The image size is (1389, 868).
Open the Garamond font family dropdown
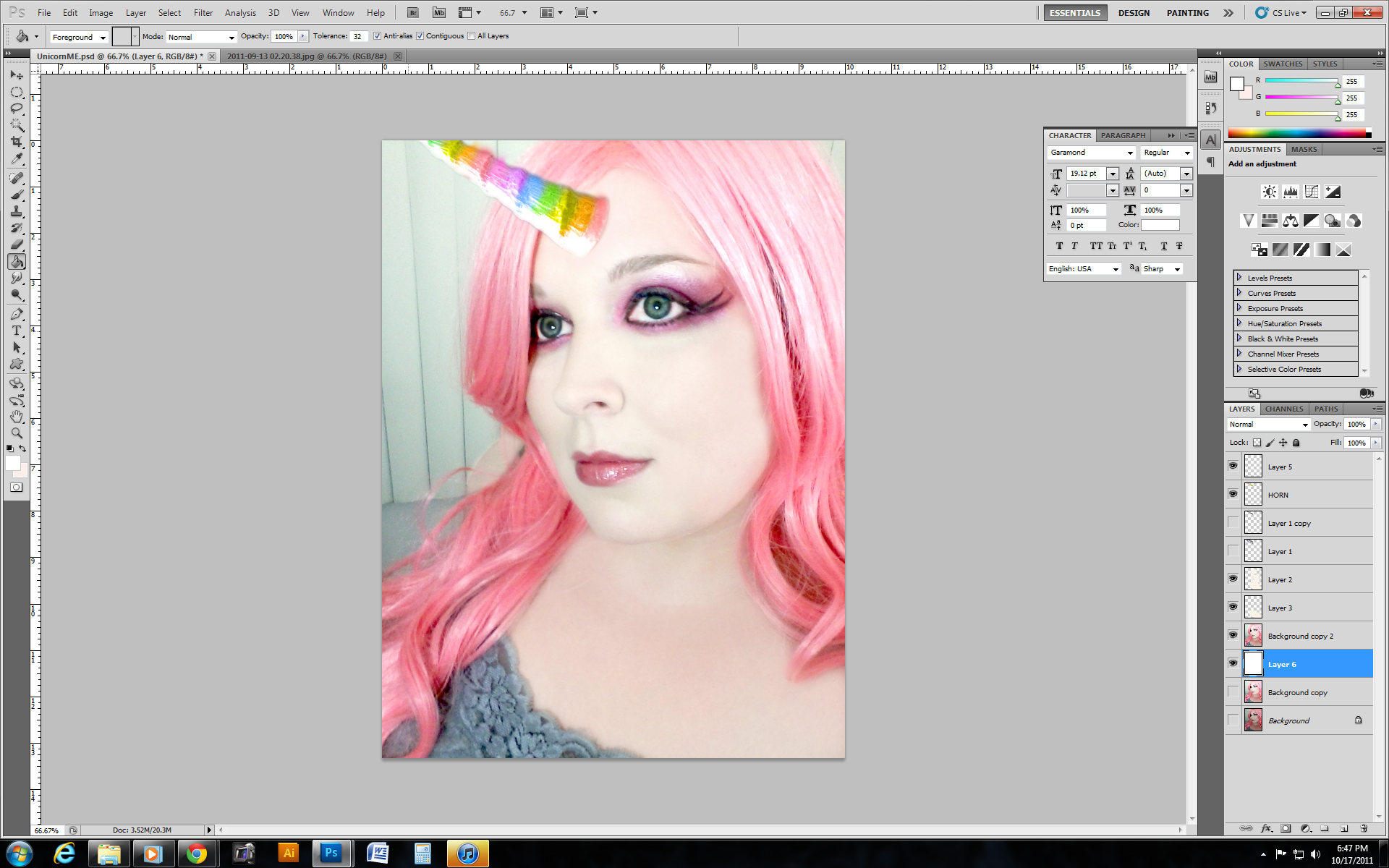1091,153
